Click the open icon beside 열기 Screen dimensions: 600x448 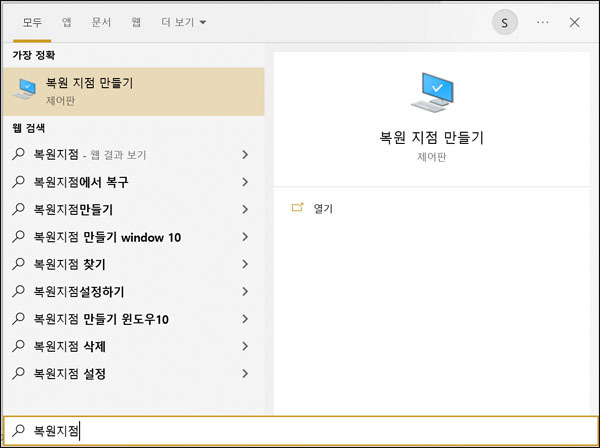click(x=297, y=207)
